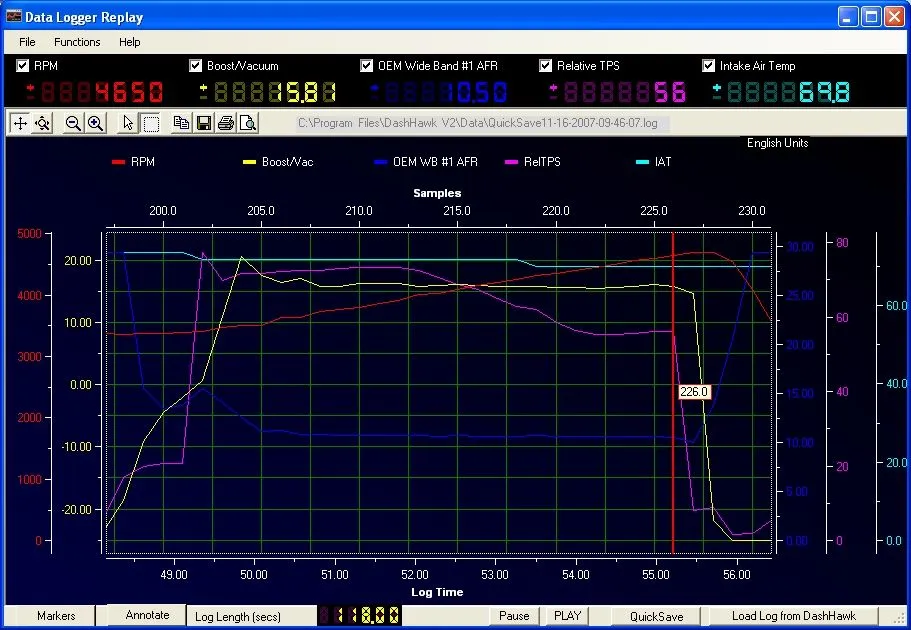The image size is (911, 630).
Task: Disable the Intake Air Temp checkbox
Action: [709, 66]
